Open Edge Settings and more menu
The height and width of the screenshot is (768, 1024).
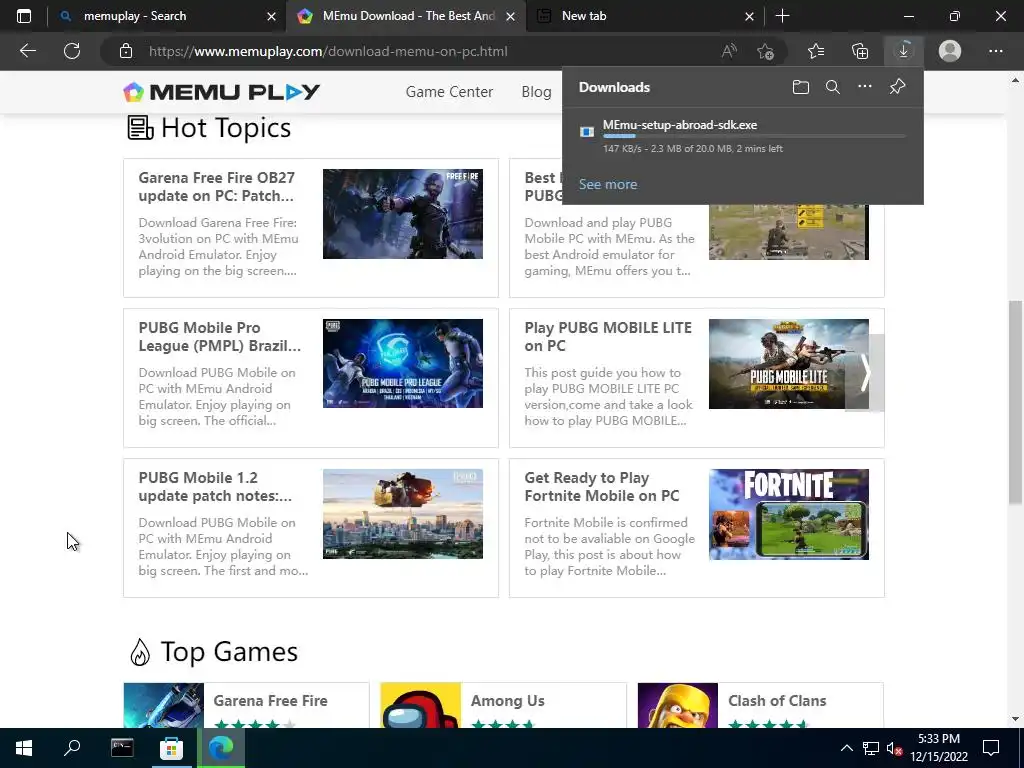995,51
